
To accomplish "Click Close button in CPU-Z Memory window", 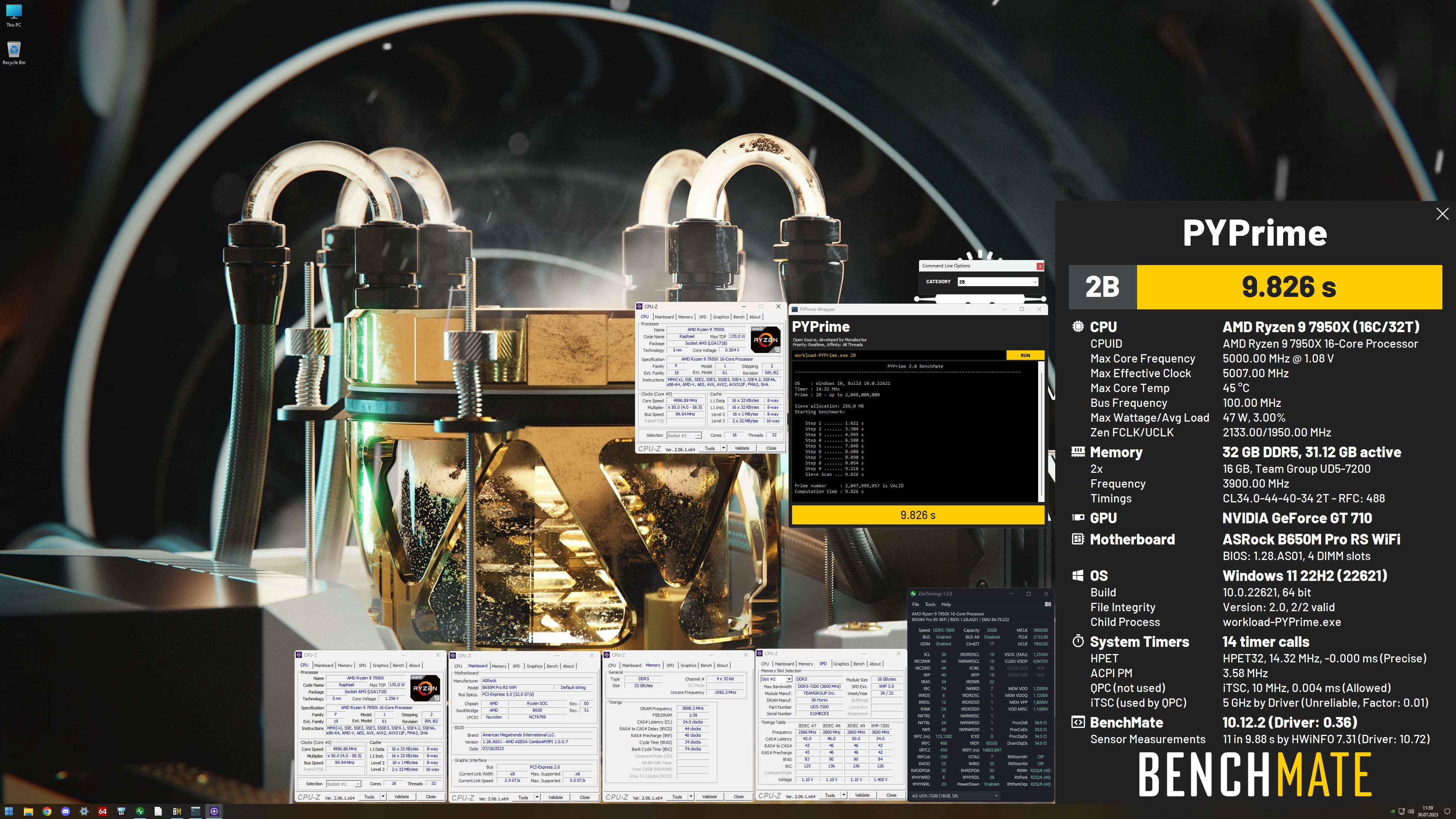I will pyautogui.click(x=738, y=797).
